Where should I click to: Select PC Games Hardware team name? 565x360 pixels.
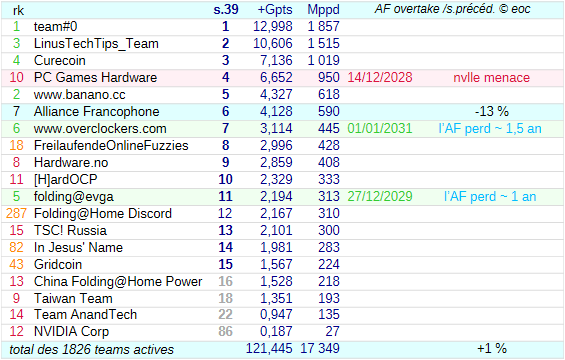[x=95, y=77]
